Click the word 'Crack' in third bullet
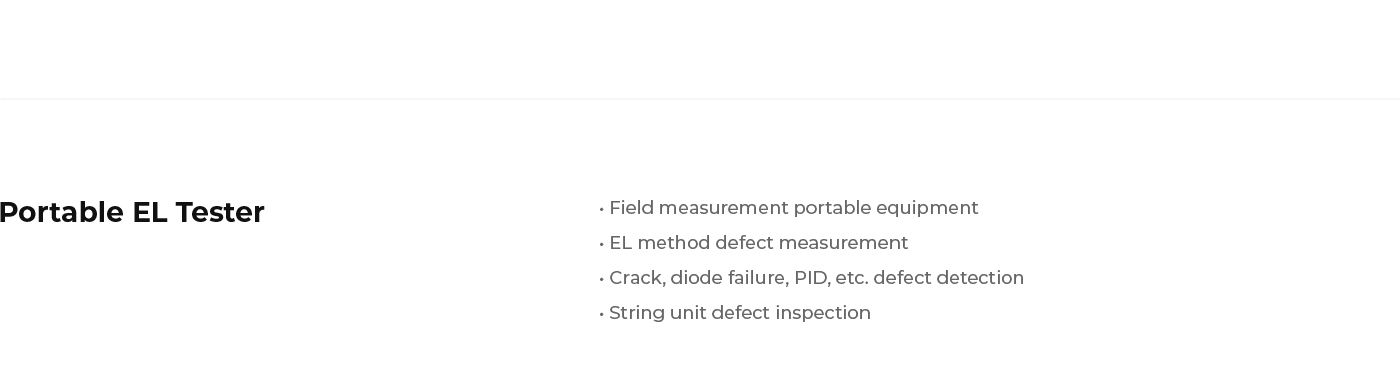 635,278
